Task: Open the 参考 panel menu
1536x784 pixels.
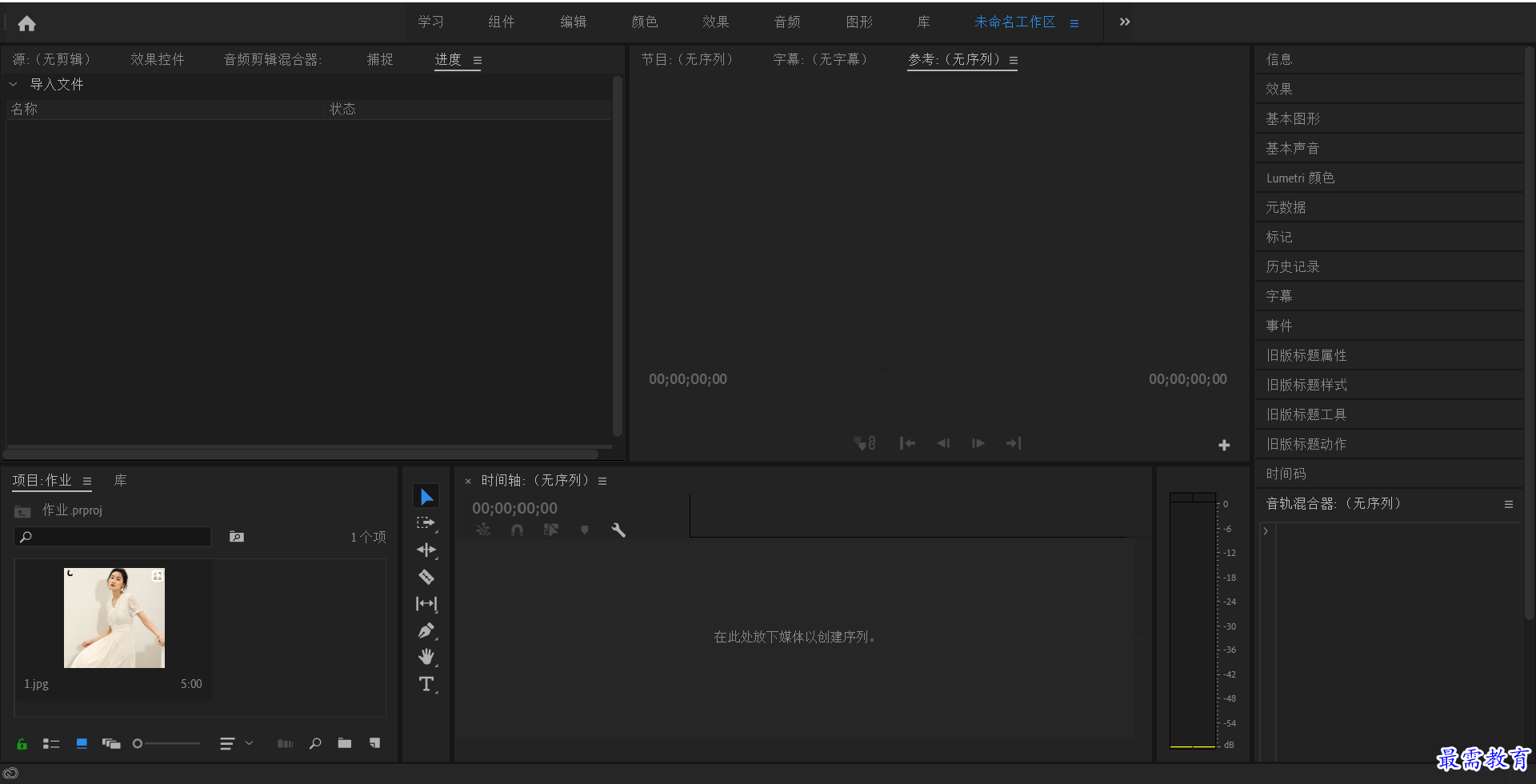Action: click(1014, 61)
